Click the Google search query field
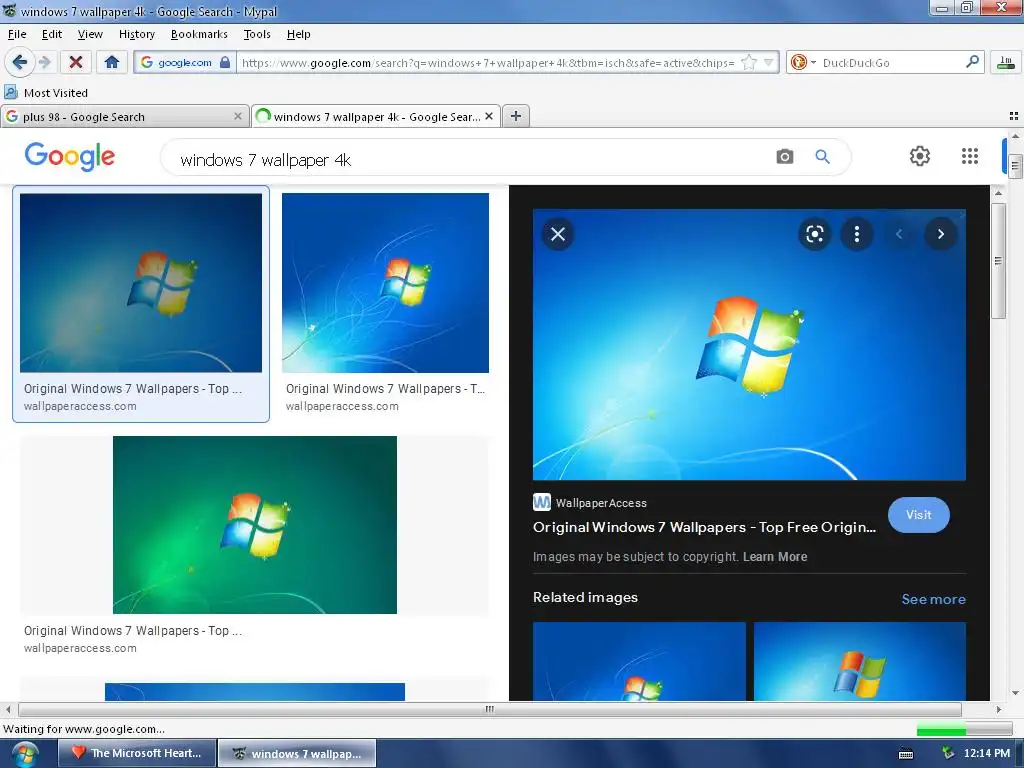Viewport: 1024px width, 768px height. coord(470,159)
